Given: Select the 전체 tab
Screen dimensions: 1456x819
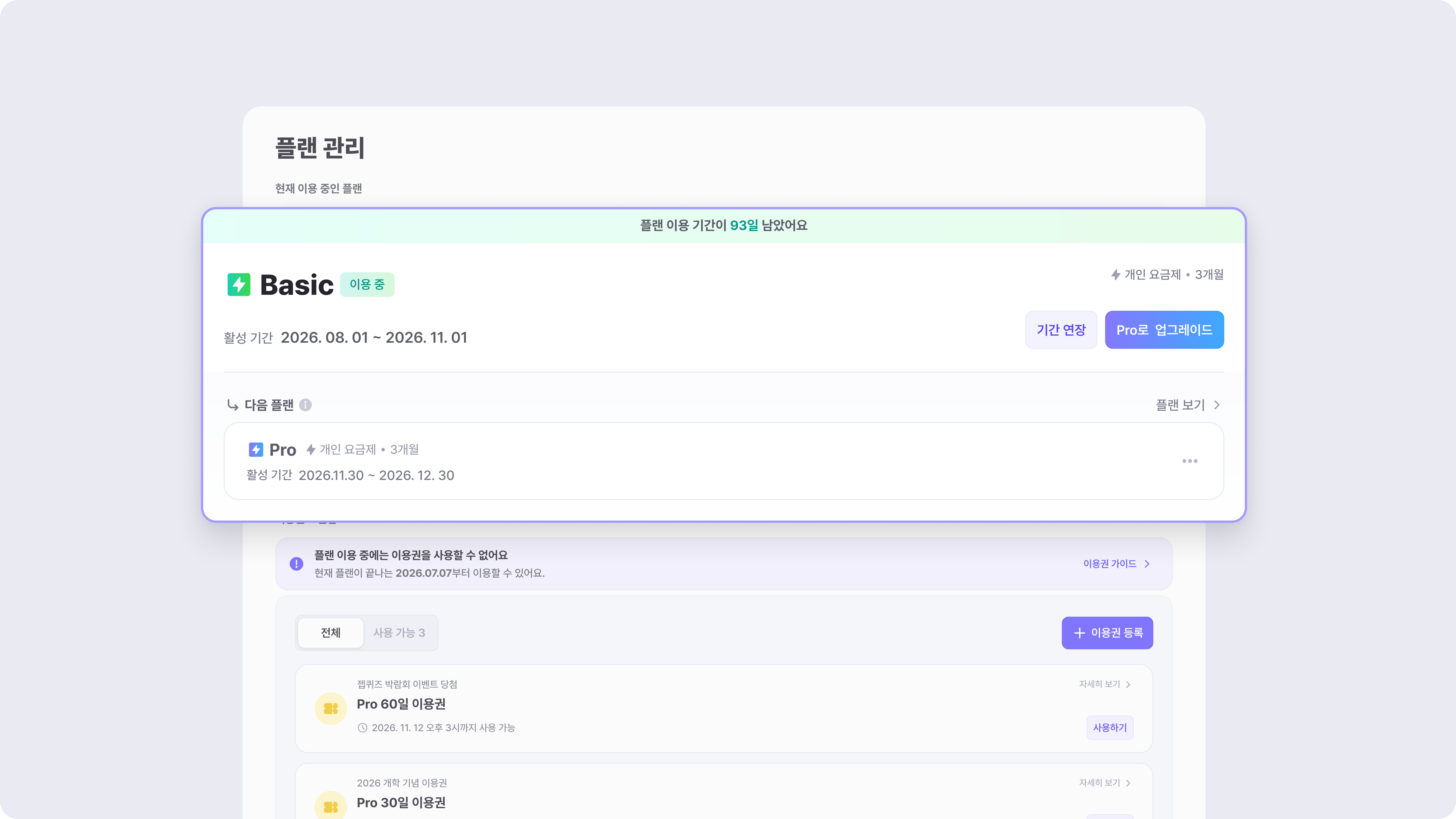Looking at the screenshot, I should click(331, 632).
